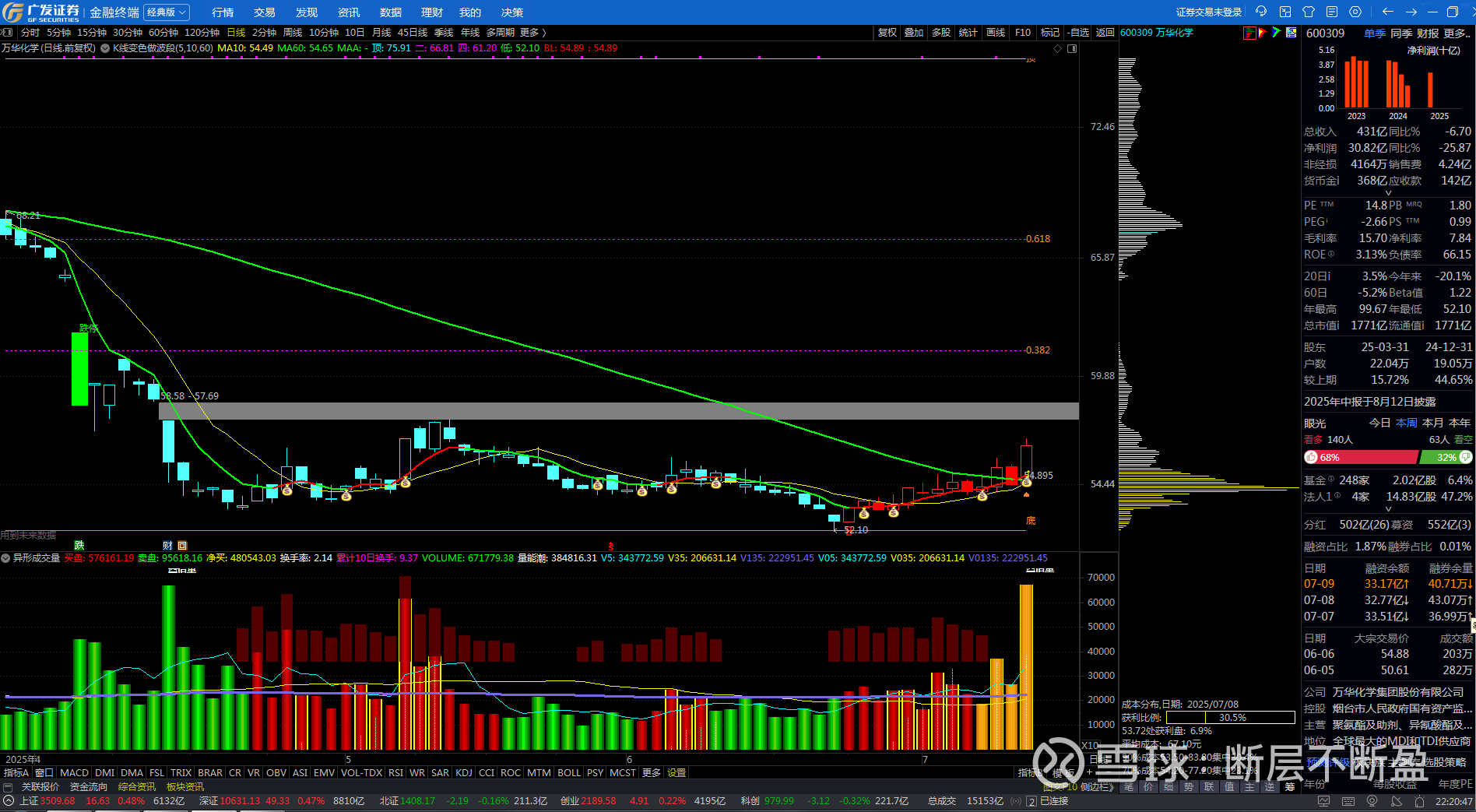Open the 资讯 menu

(x=349, y=12)
